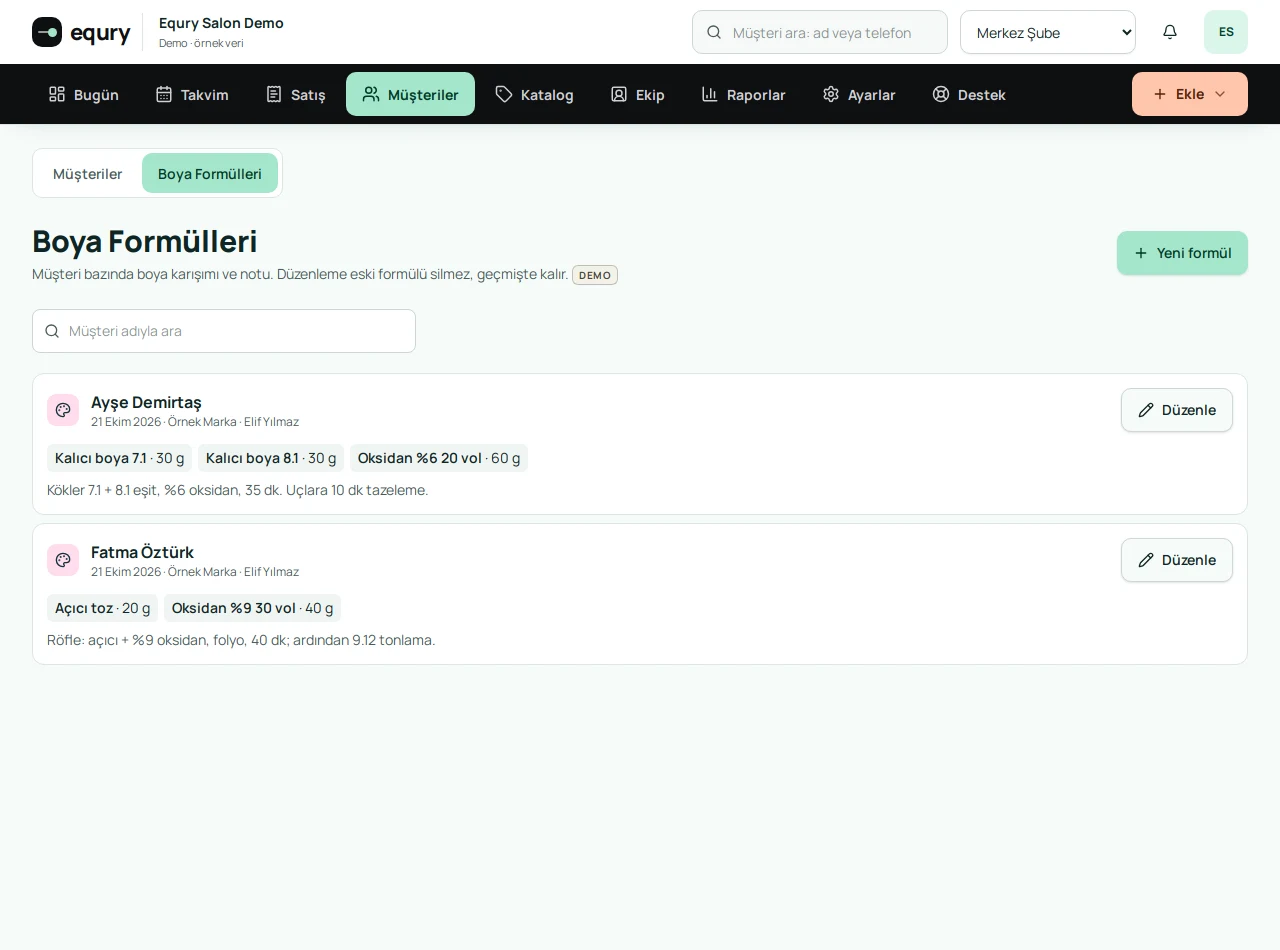Click the Ayşe Demirtaş customer name
Image resolution: width=1280 pixels, height=950 pixels.
click(x=146, y=402)
